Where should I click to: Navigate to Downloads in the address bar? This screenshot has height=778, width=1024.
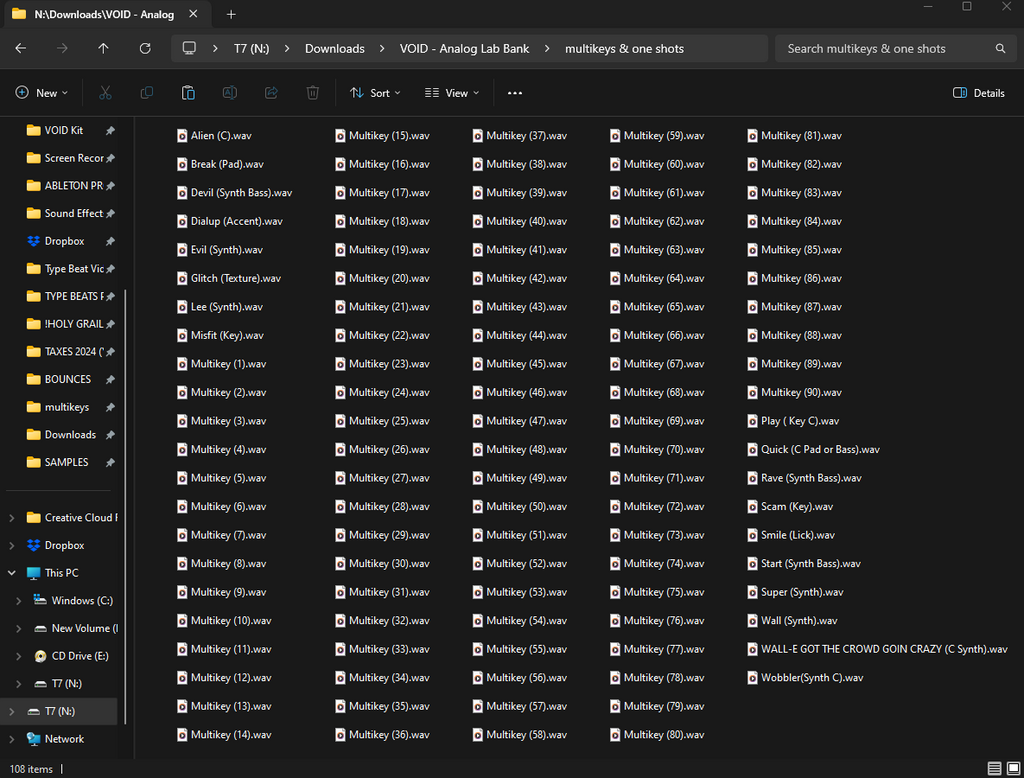click(x=334, y=48)
